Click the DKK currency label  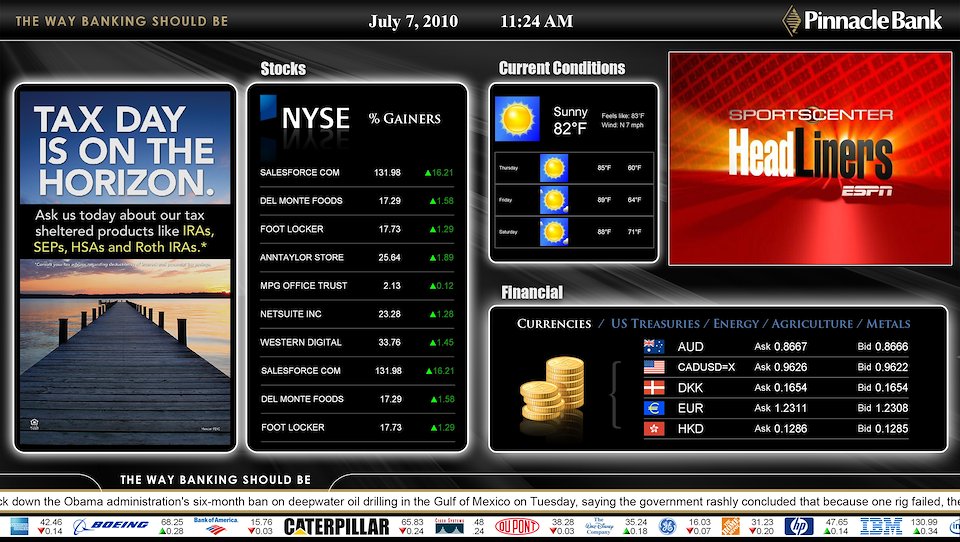coord(690,388)
